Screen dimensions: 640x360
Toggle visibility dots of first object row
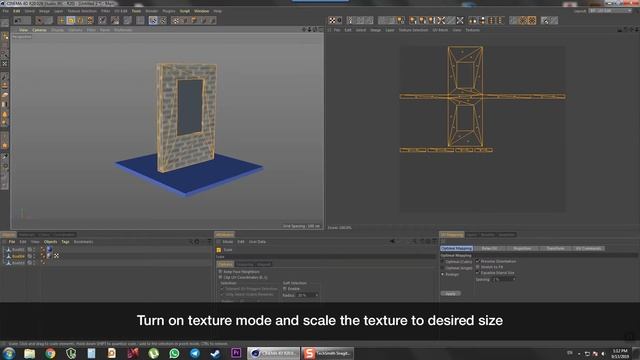[34, 249]
